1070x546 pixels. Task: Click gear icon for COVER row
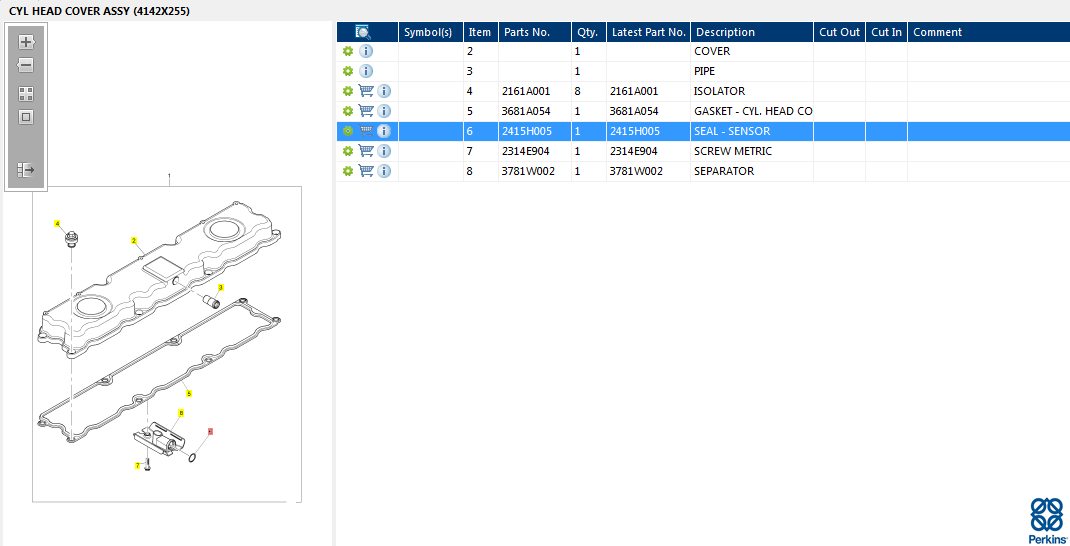[x=348, y=51]
